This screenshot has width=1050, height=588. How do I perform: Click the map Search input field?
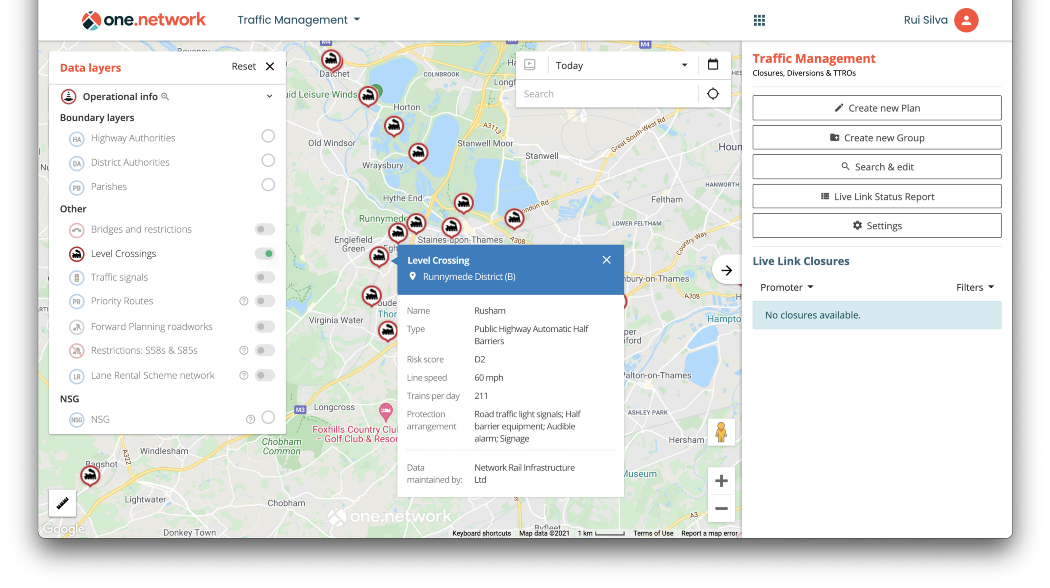[x=606, y=94]
